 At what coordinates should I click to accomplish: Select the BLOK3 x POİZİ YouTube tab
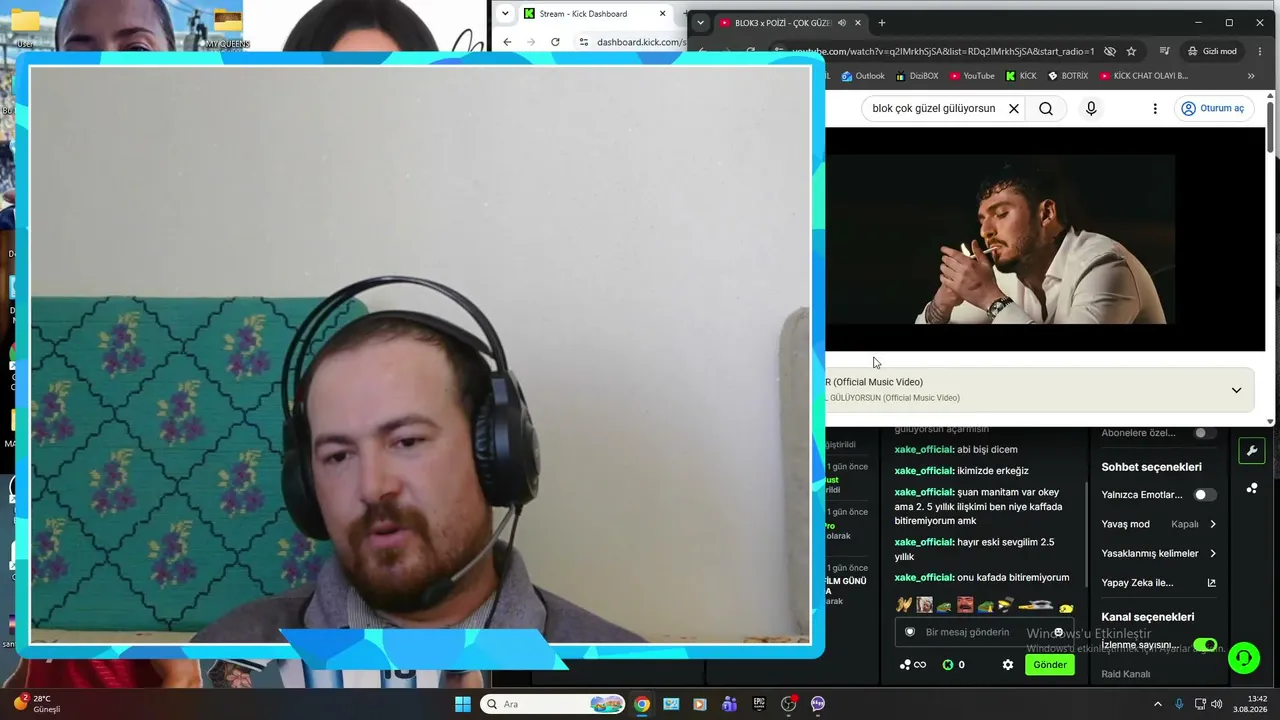[x=782, y=22]
